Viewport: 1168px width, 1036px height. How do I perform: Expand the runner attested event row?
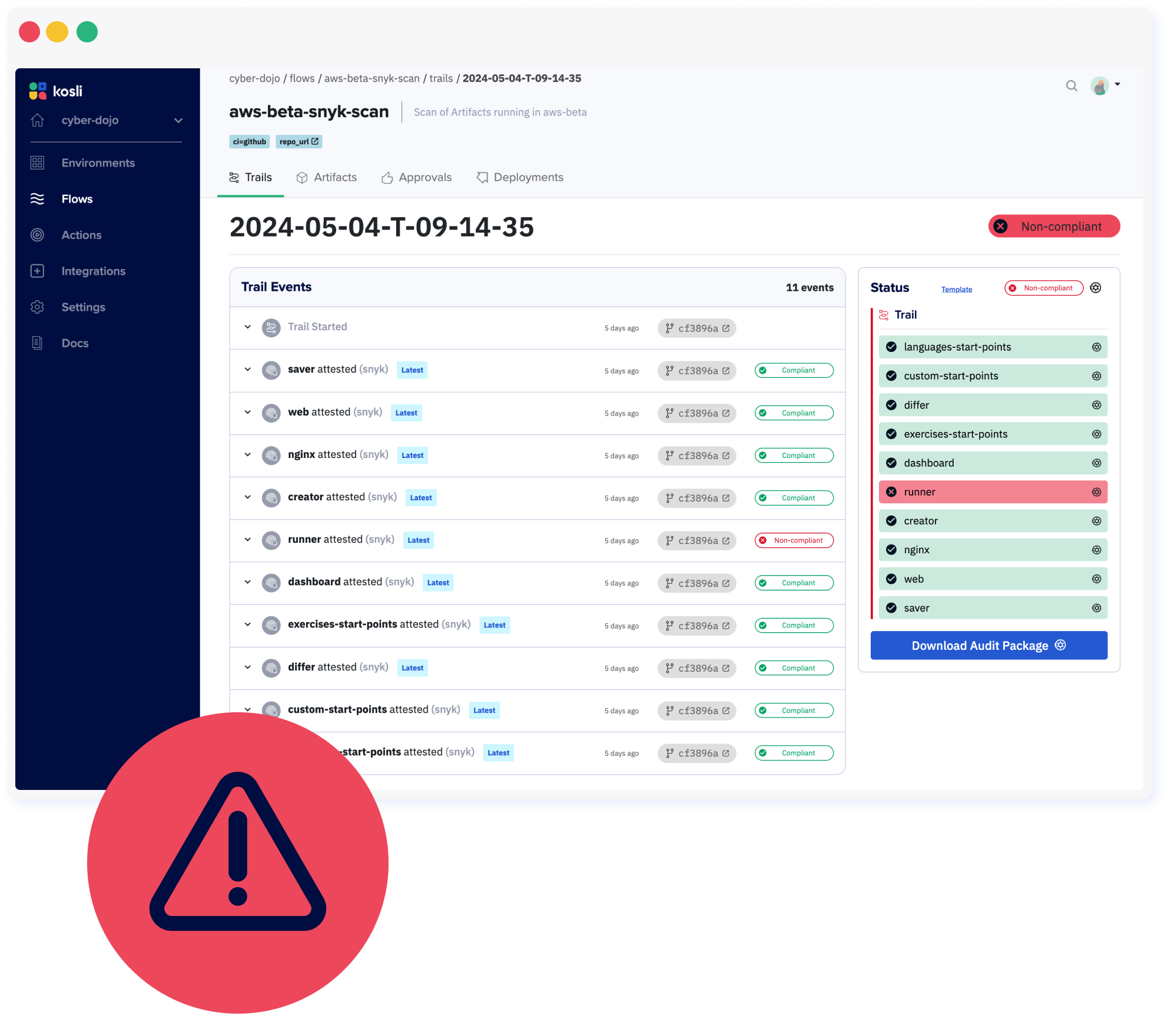tap(247, 540)
